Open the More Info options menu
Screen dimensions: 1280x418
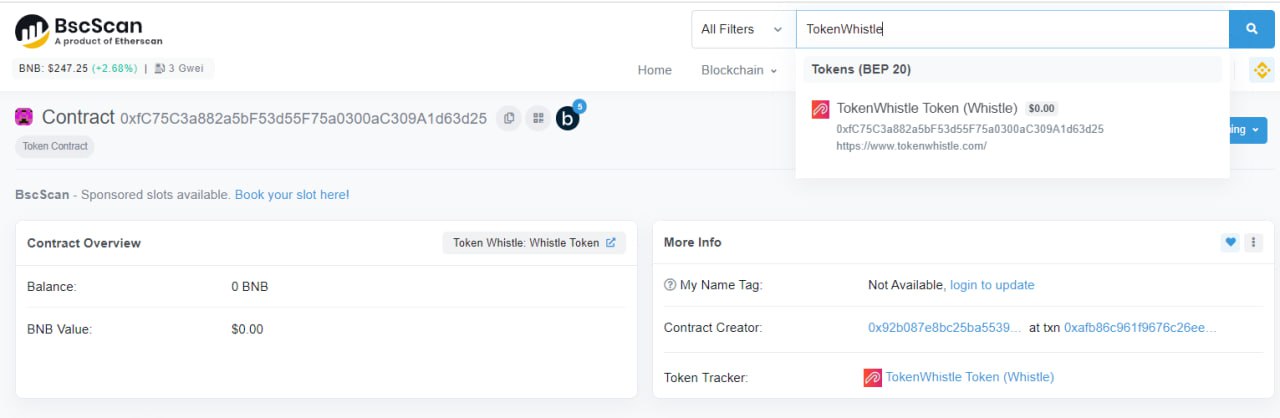[1253, 242]
